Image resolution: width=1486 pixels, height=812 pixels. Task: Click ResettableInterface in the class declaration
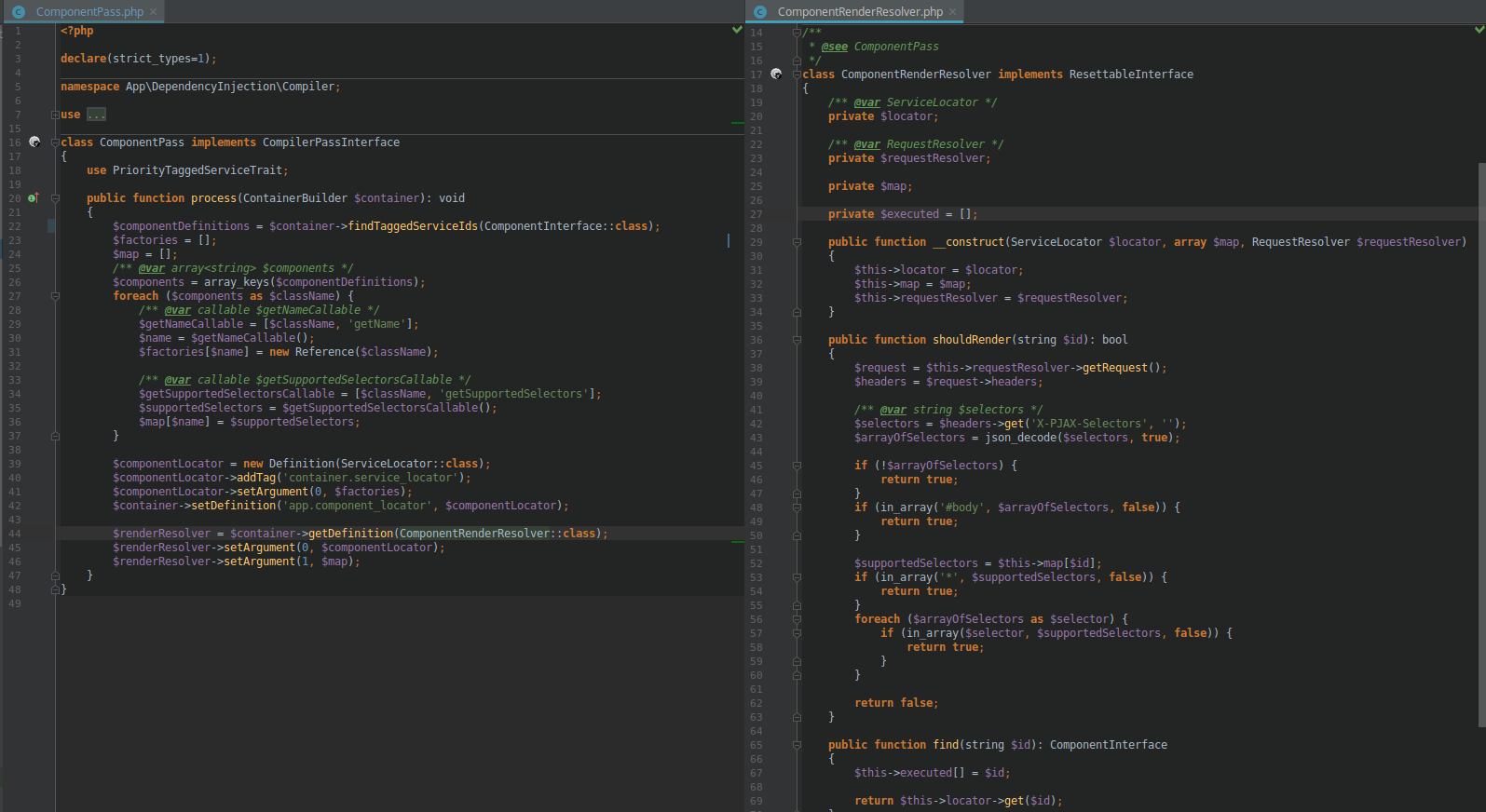point(1131,74)
